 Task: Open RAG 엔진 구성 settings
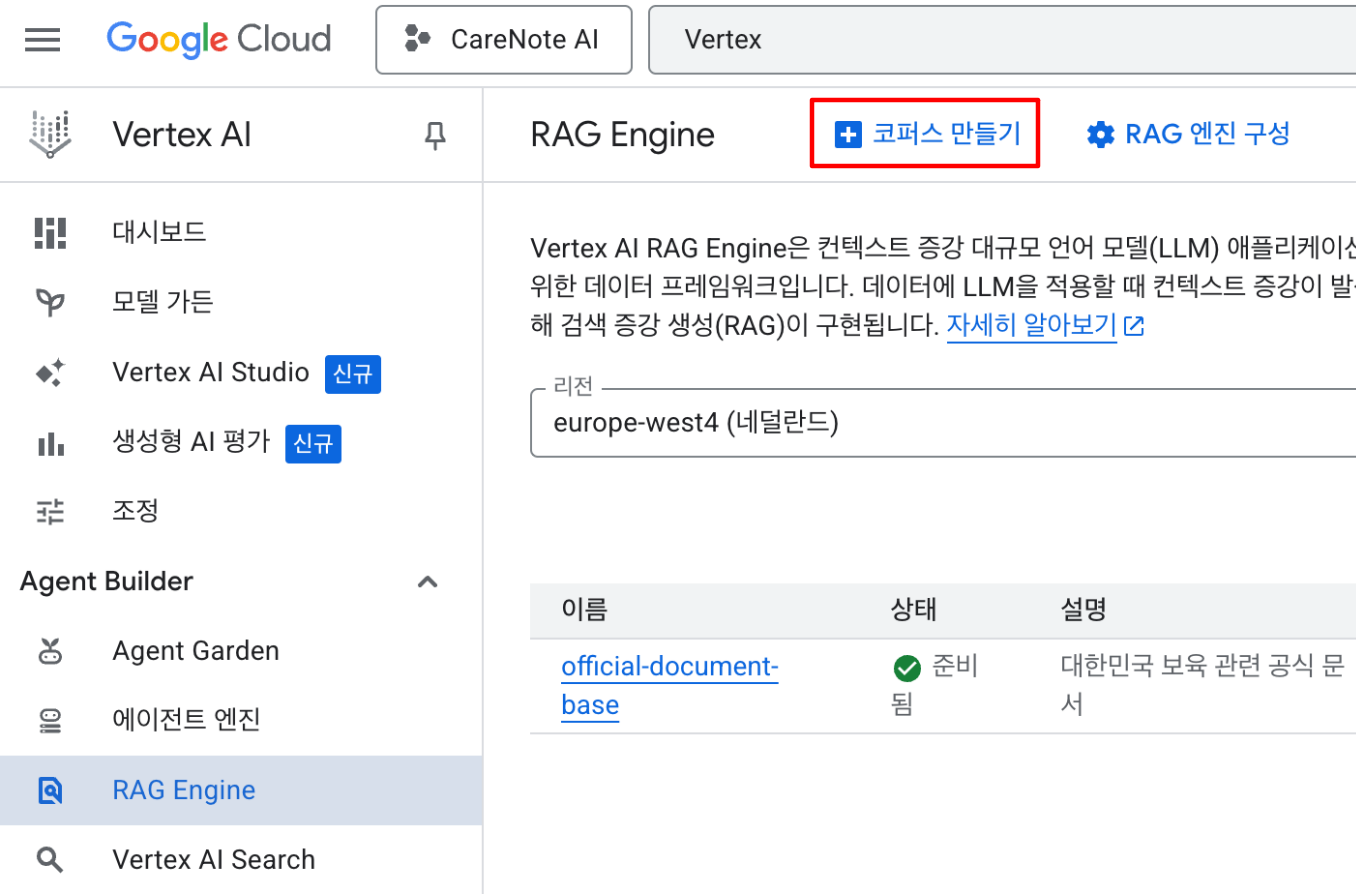1188,134
